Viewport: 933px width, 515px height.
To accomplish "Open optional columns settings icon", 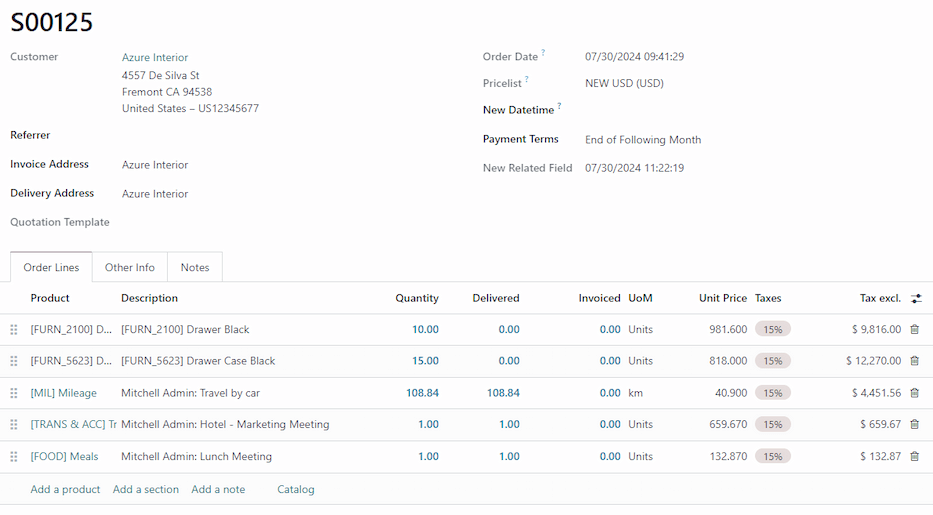I will coord(916,298).
